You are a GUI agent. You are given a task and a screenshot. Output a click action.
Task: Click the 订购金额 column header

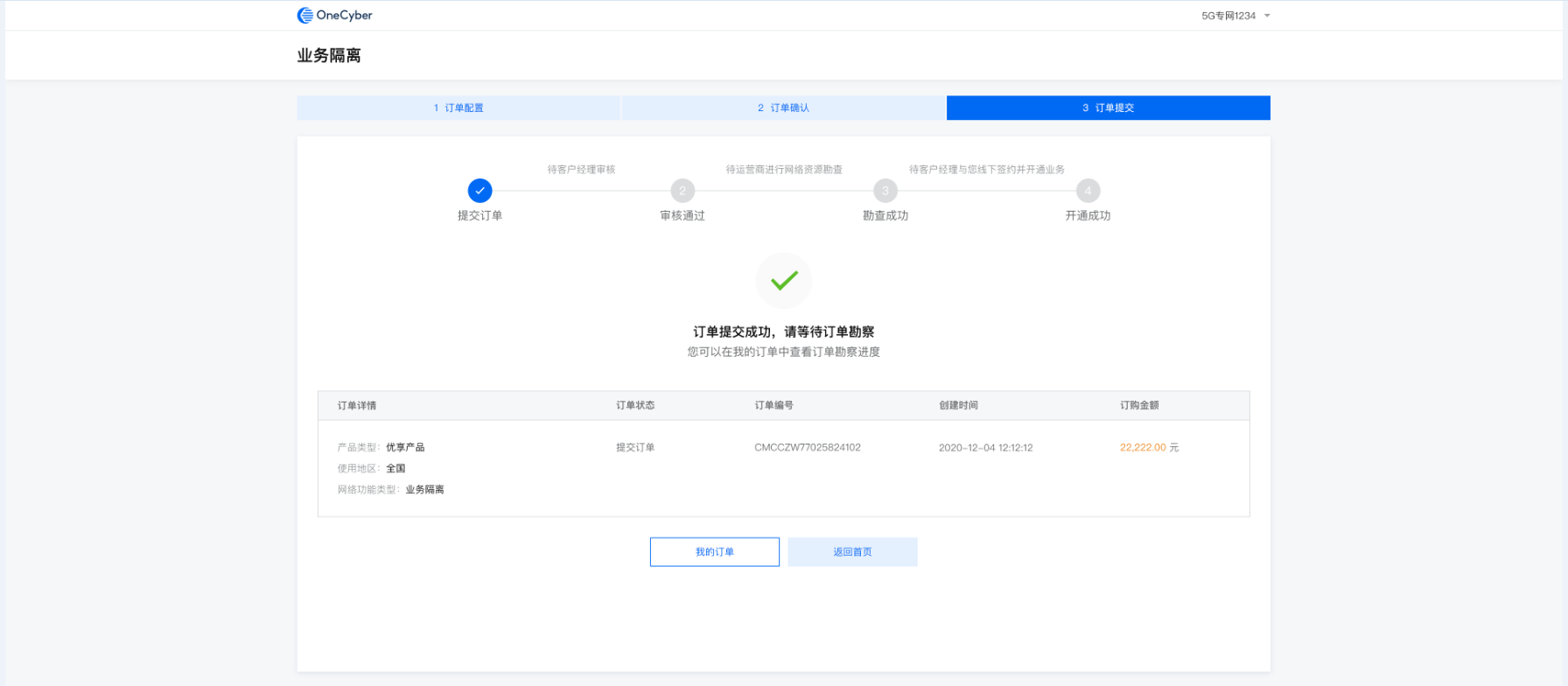click(x=1139, y=405)
